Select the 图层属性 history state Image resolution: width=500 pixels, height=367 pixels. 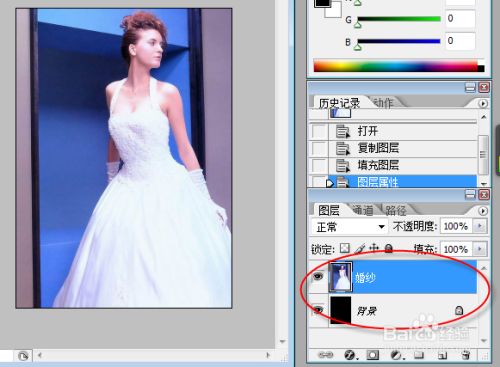[403, 181]
